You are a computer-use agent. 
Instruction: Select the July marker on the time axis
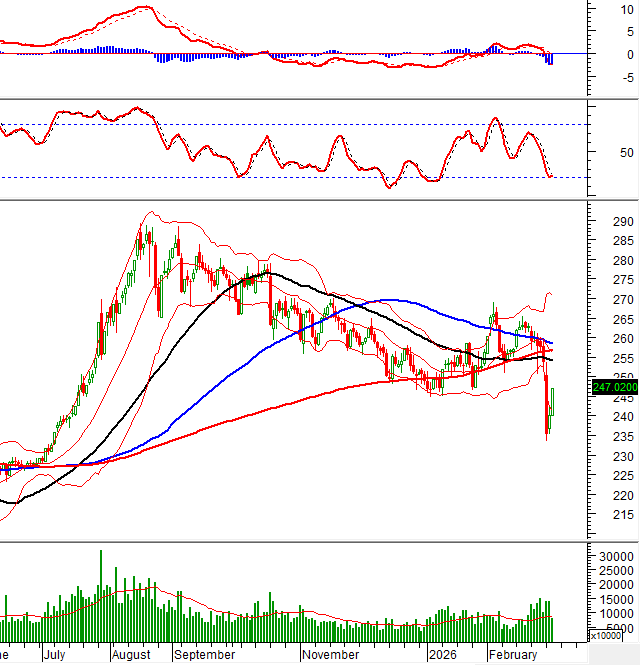56,655
